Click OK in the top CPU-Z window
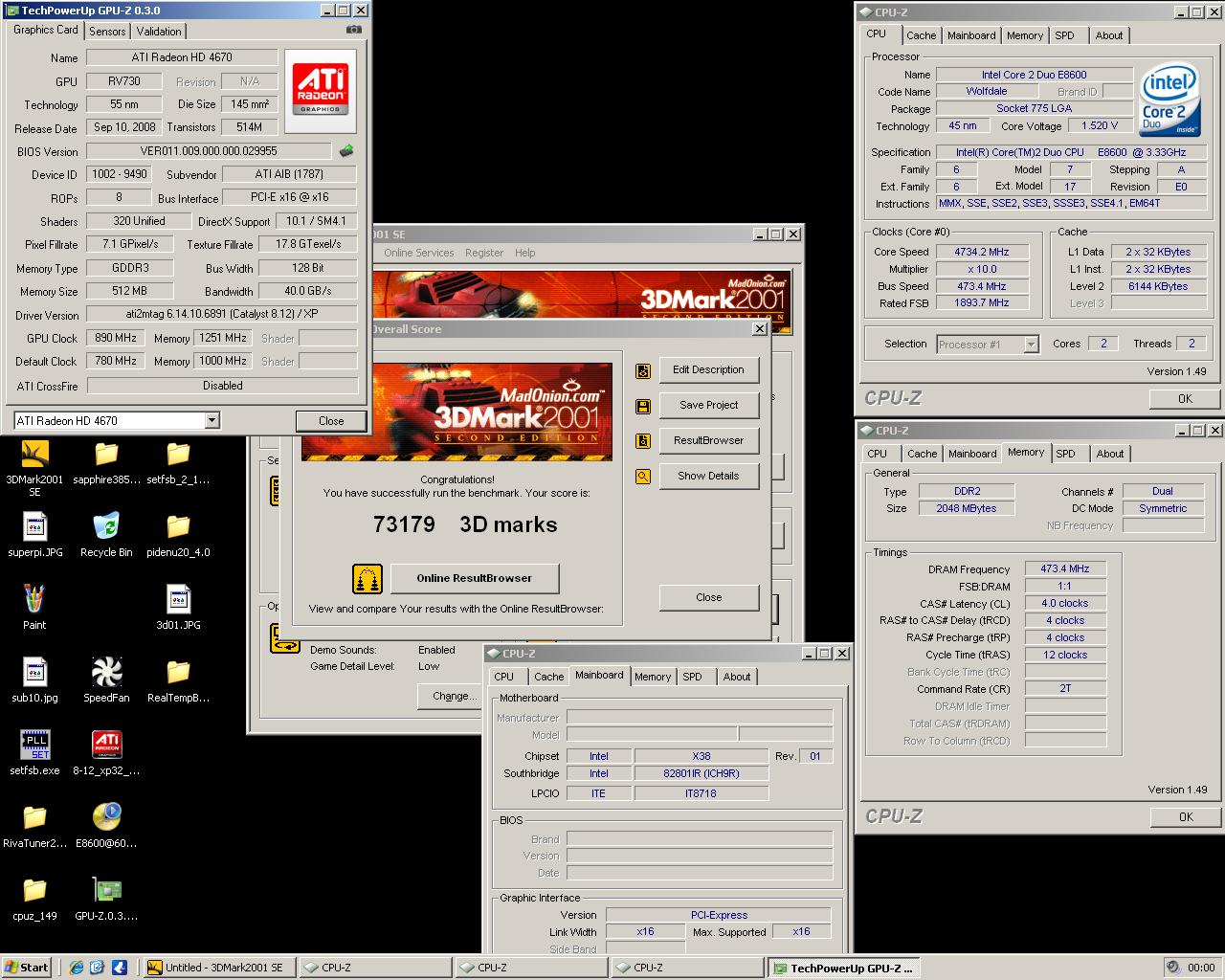The height and width of the screenshot is (980, 1225). [x=1185, y=399]
